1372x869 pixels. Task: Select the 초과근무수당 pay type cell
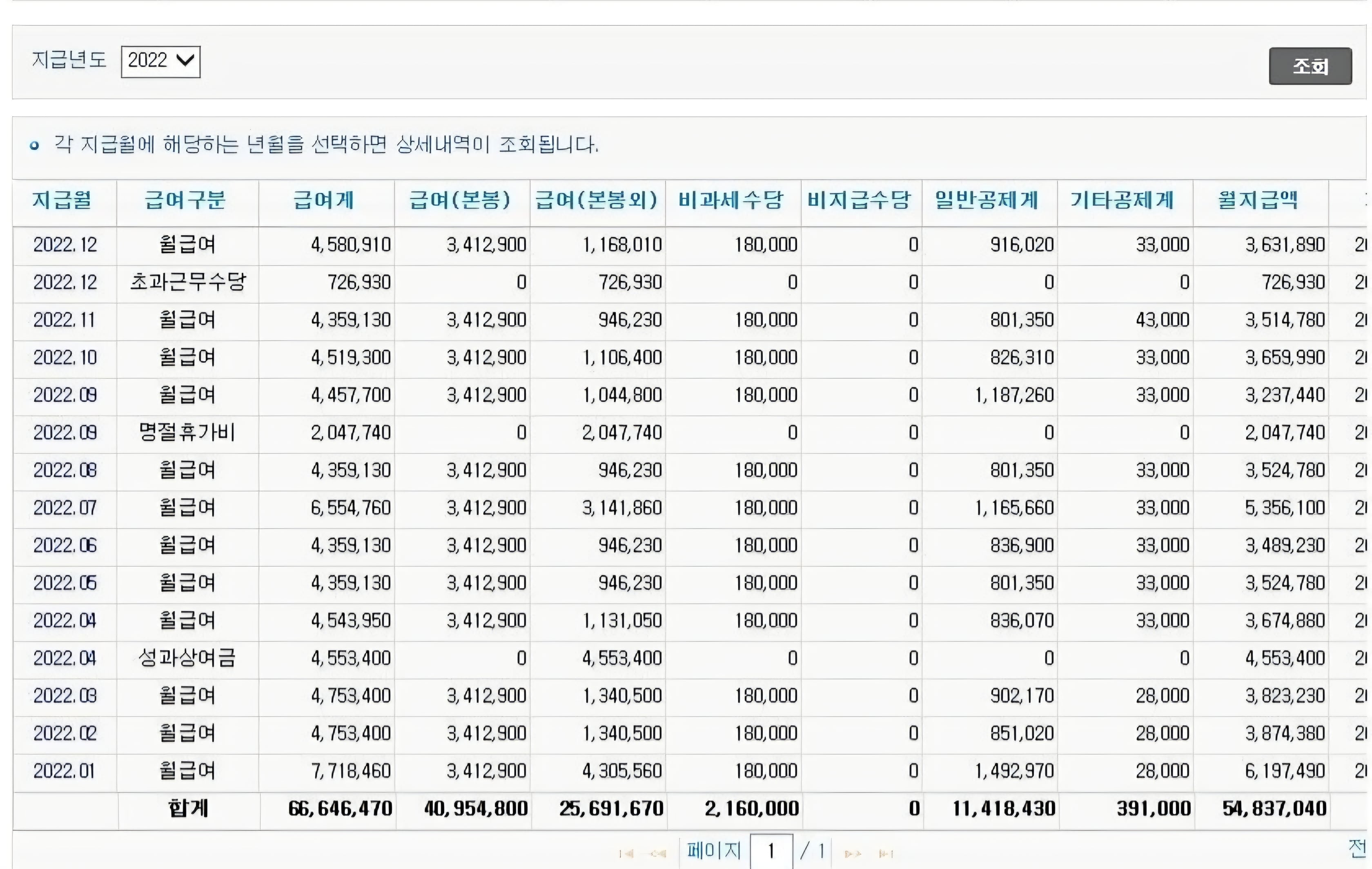point(188,283)
